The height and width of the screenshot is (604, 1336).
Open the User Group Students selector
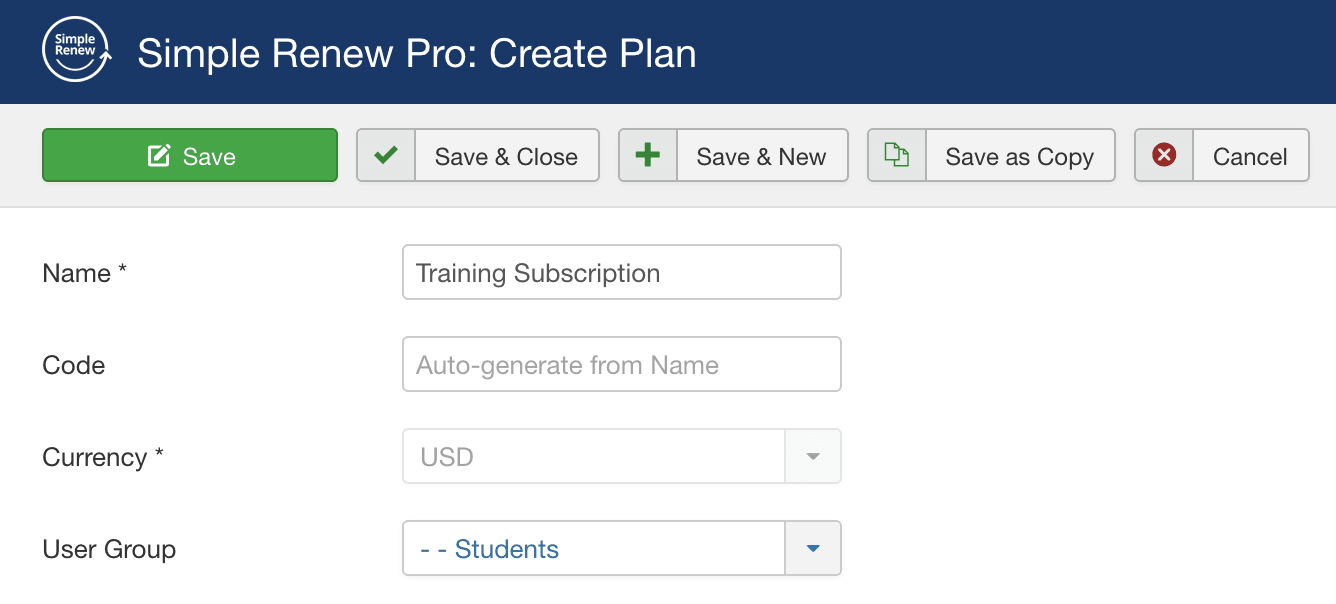pyautogui.click(x=594, y=549)
